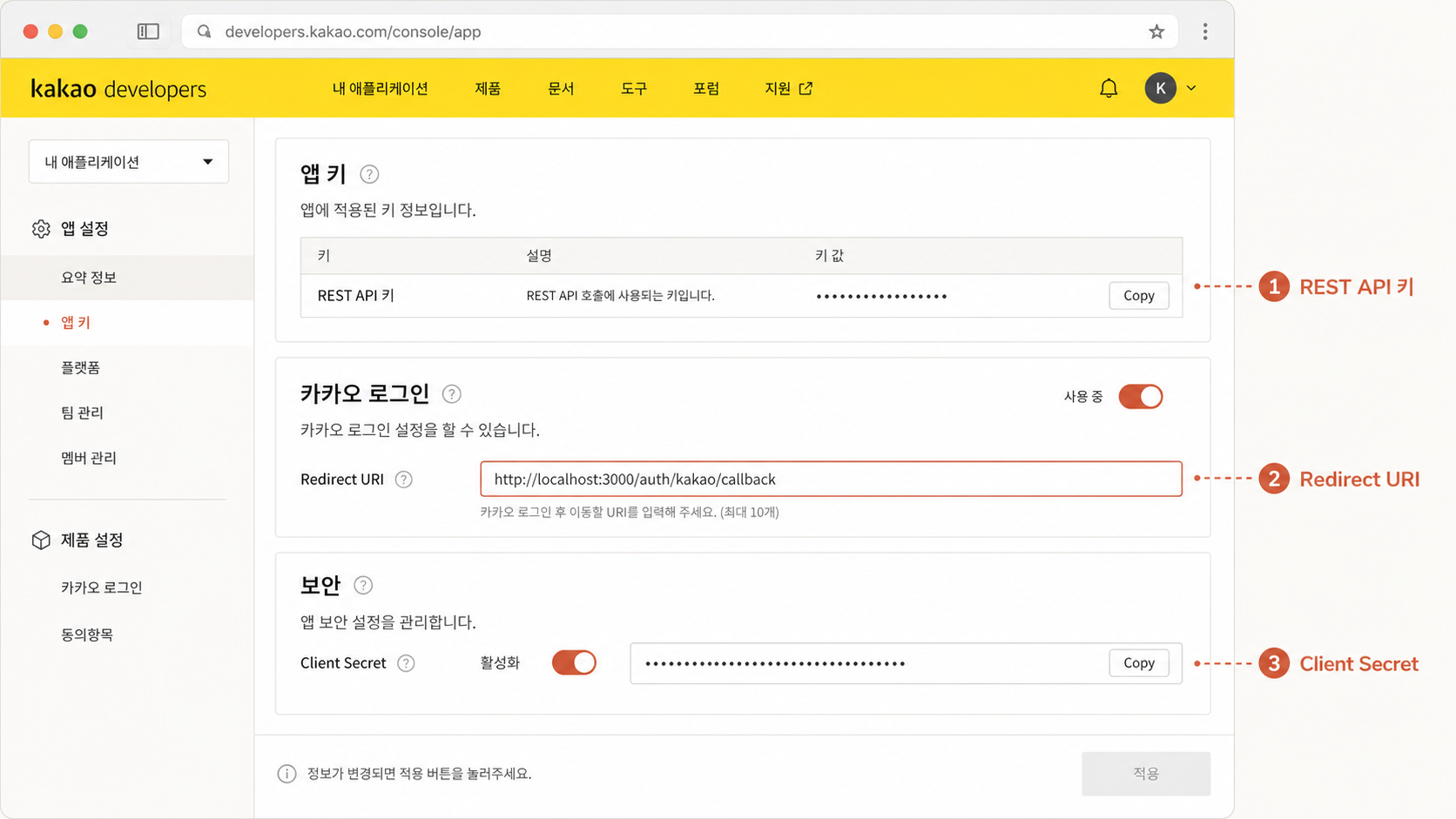The width and height of the screenshot is (1456, 819).
Task: Click the 적용 apply button
Action: 1146,774
